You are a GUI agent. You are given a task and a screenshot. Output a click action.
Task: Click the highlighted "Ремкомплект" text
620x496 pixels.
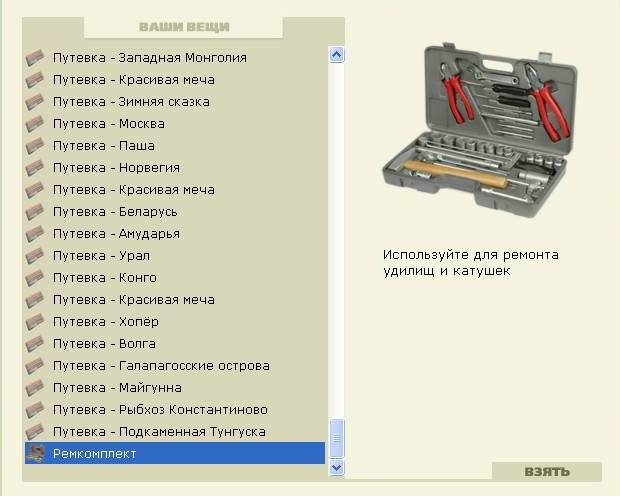click(x=95, y=454)
